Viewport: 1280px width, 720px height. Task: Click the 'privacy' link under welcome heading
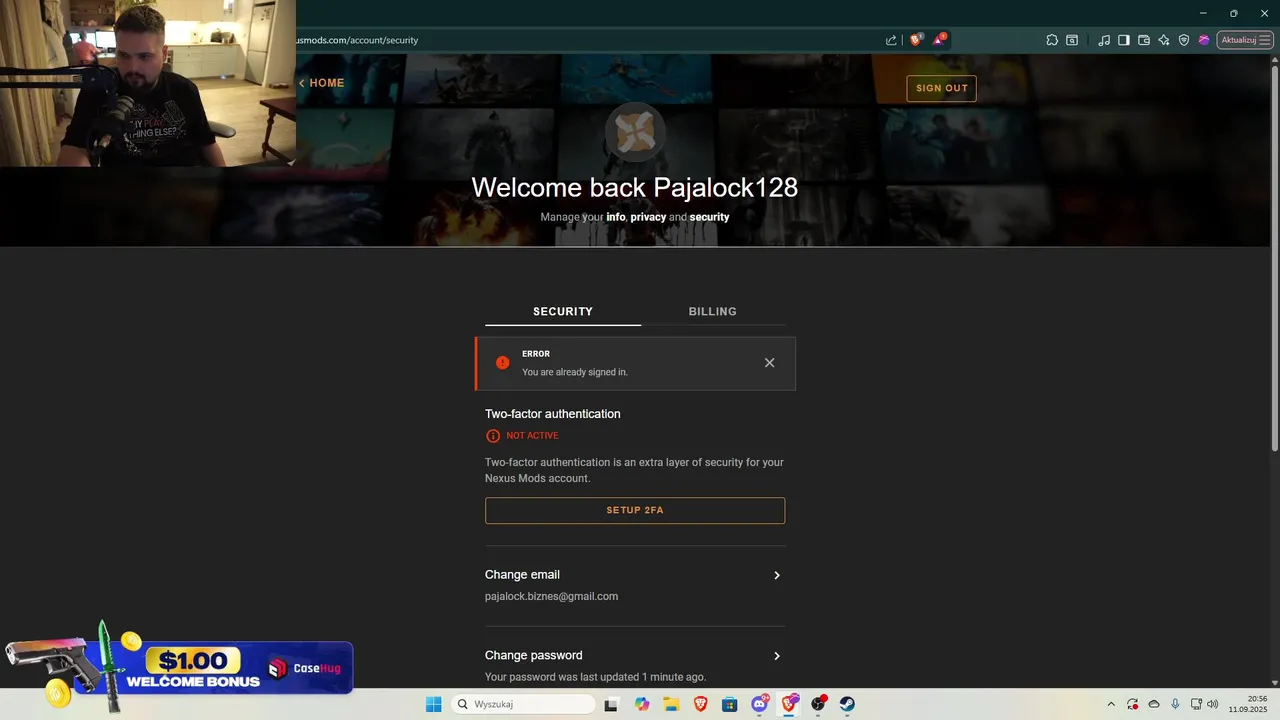tap(648, 217)
